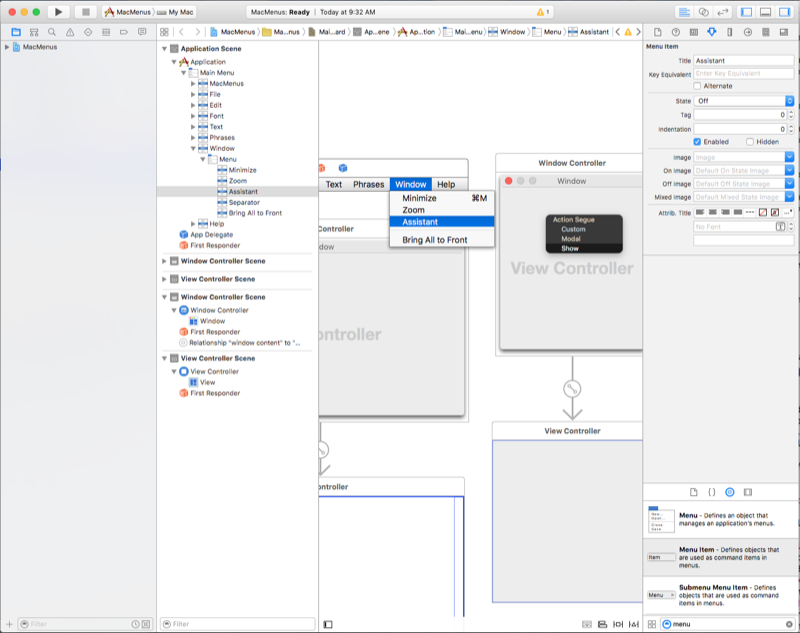Expand the Help menu in the outline

(192, 222)
